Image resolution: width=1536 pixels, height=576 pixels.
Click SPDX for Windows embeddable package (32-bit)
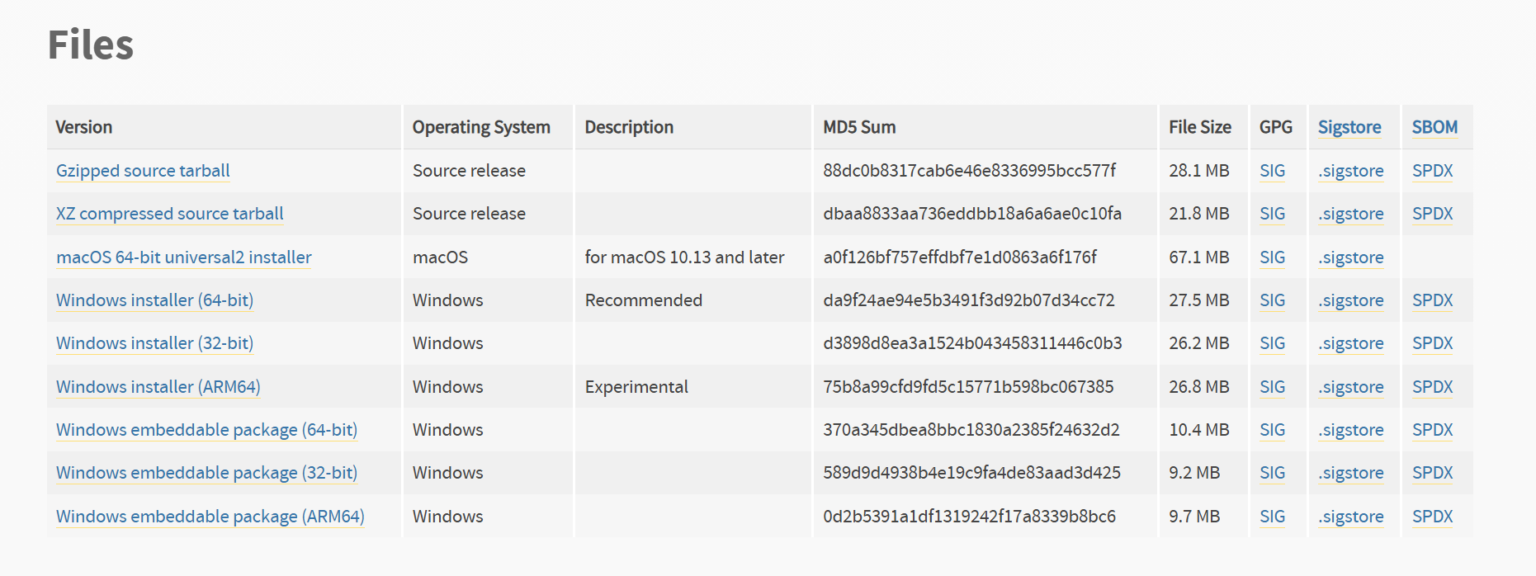[1432, 473]
